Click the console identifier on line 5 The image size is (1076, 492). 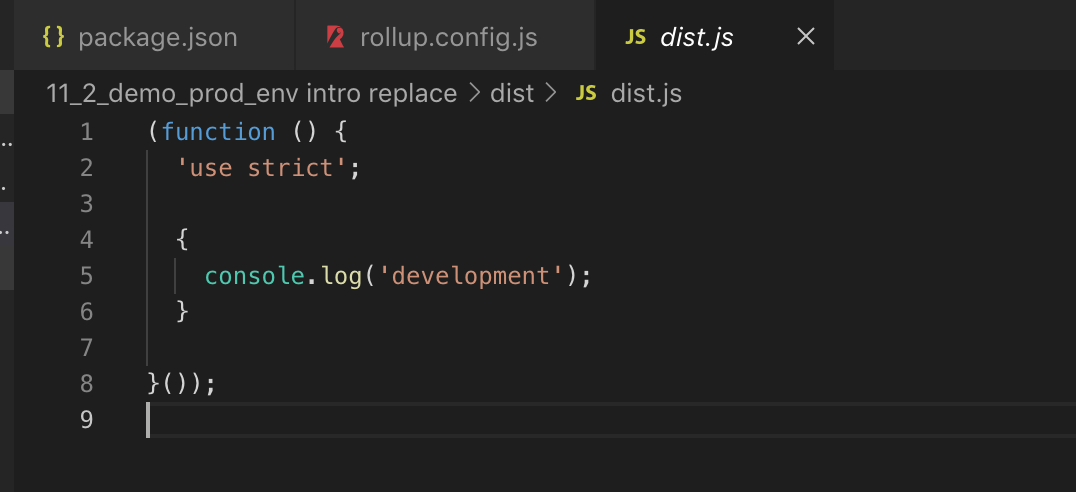pyautogui.click(x=253, y=275)
